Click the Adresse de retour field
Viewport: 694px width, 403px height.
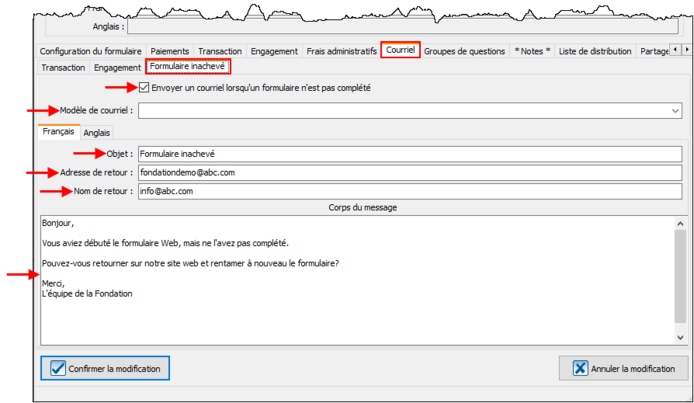point(409,172)
